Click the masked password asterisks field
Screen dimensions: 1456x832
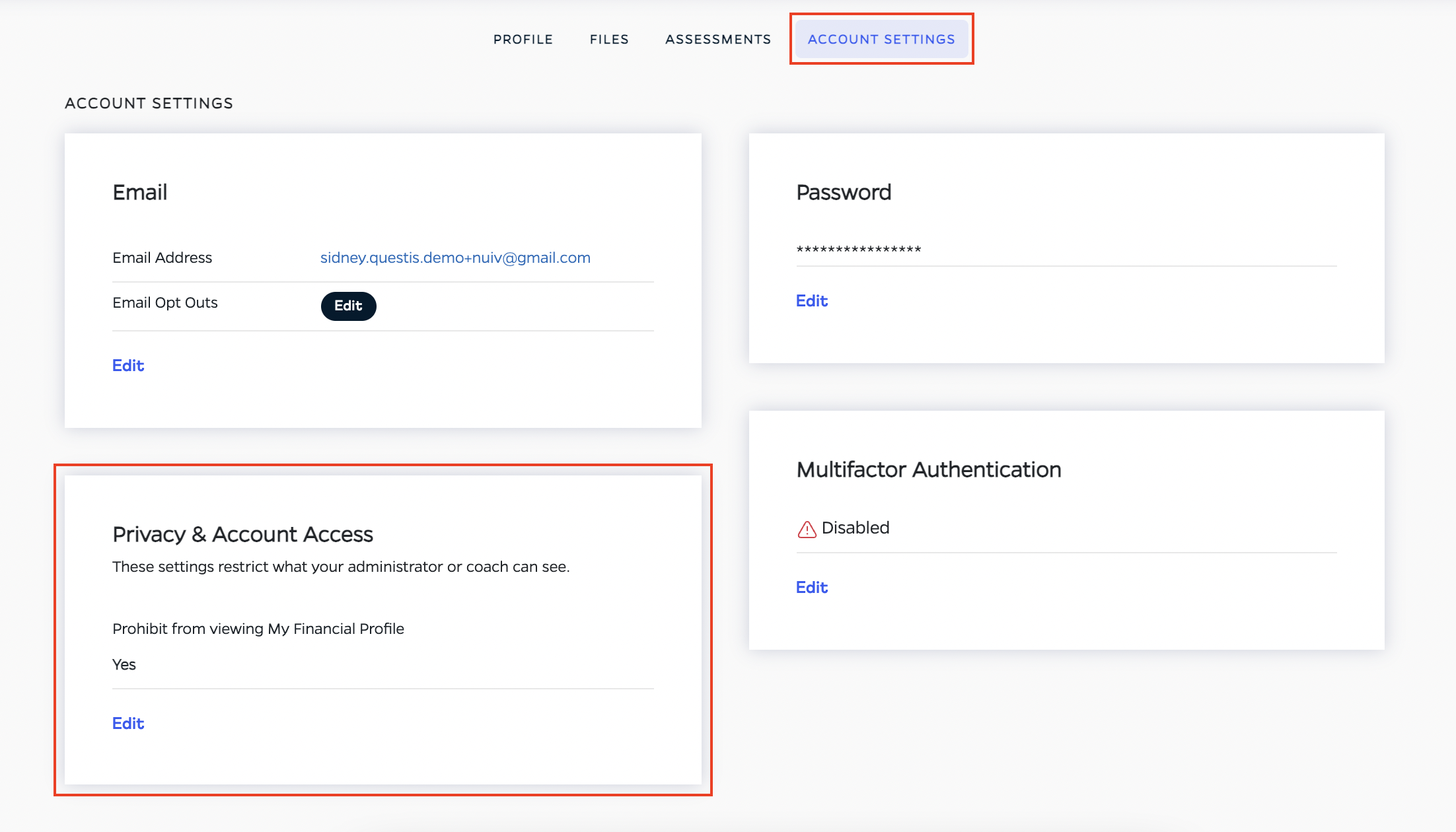coord(859,250)
